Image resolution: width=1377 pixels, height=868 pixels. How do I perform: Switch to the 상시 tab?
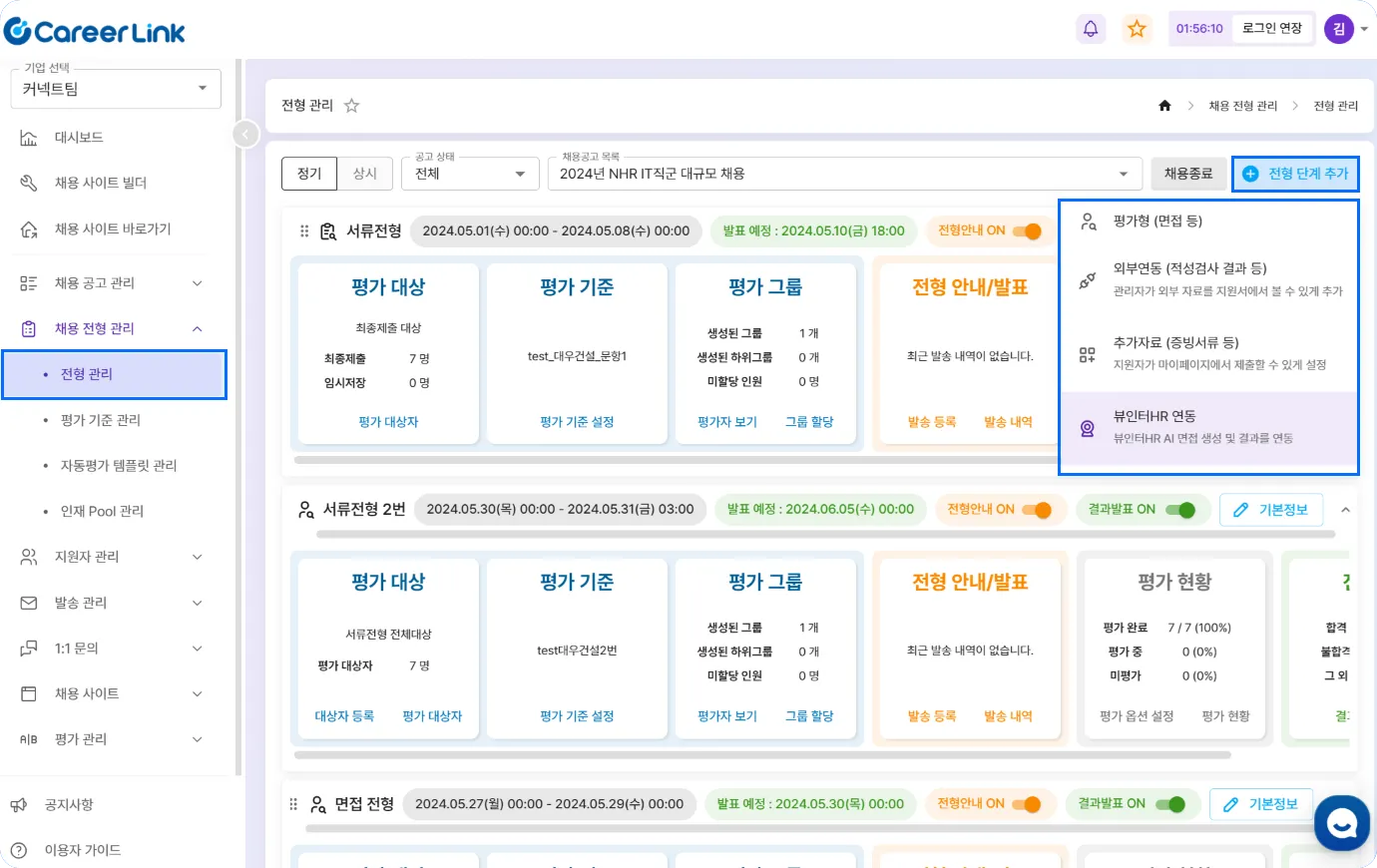365,174
